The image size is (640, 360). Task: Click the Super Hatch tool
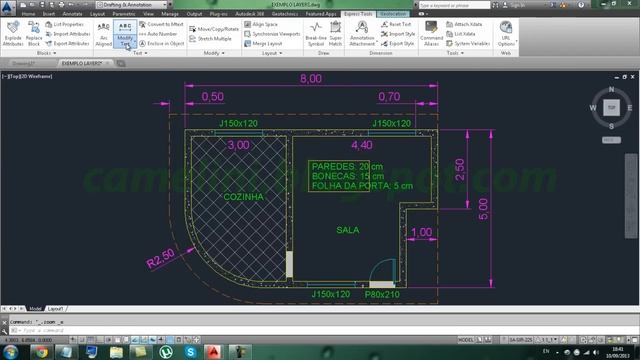336,33
